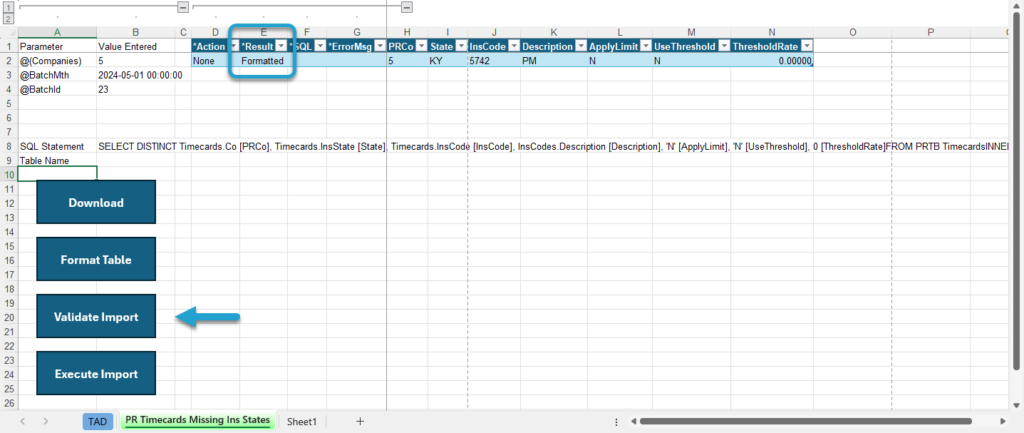Collapse the second column group minus button
Image resolution: width=1024 pixels, height=433 pixels.
[x=407, y=7]
